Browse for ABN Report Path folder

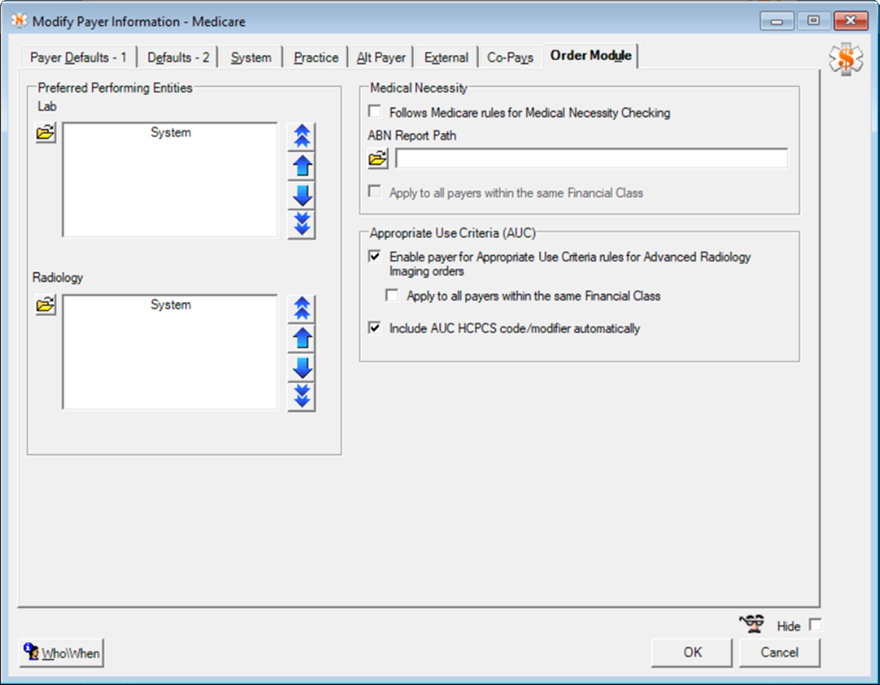pos(378,158)
